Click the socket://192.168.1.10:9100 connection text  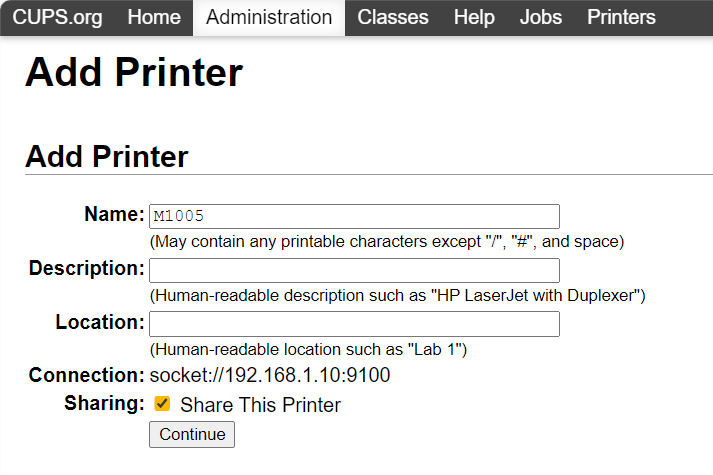(269, 376)
